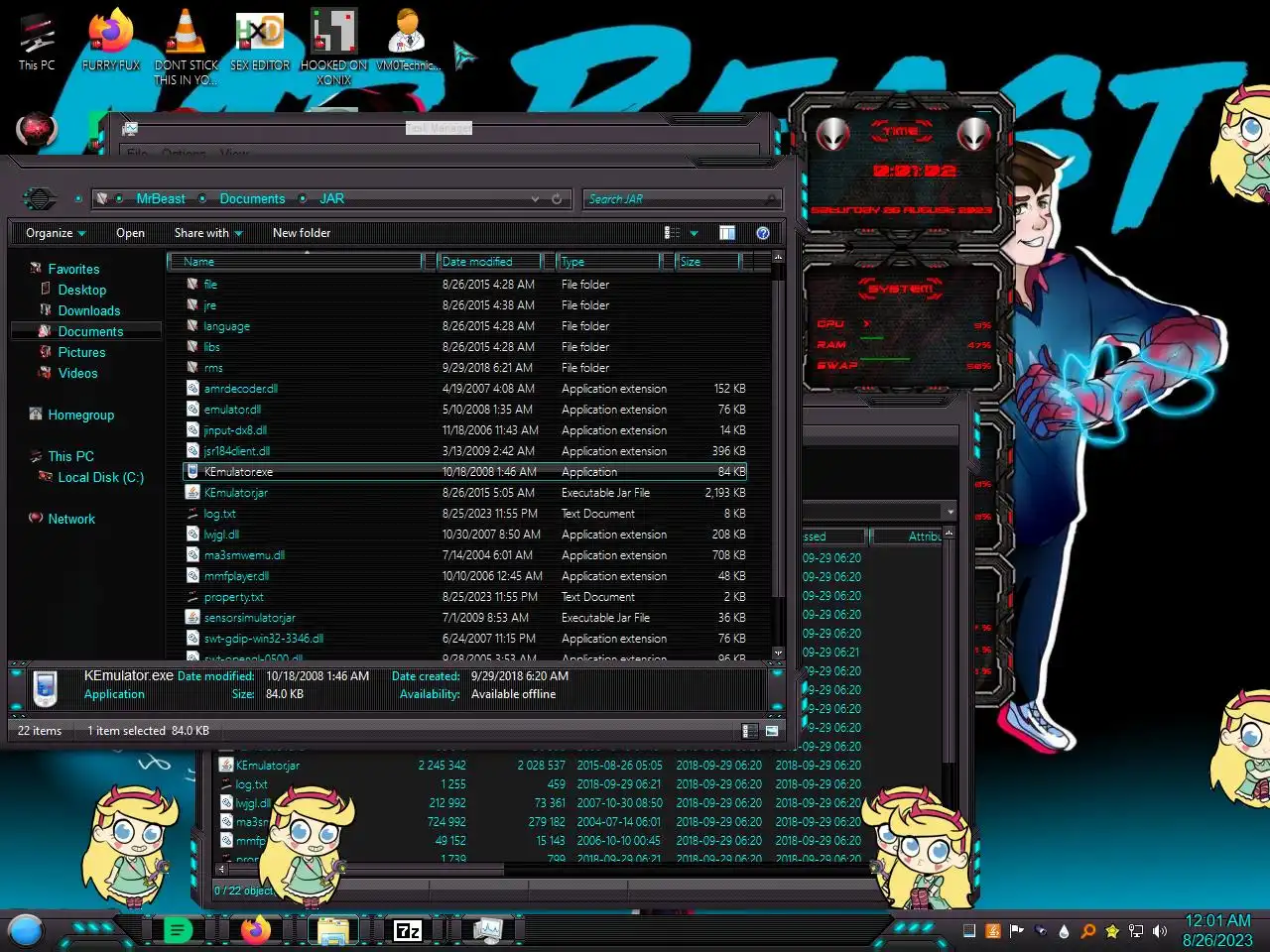Navigate to Documents in address breadcrumb
Screen dimensions: 1270x952
pyautogui.click(x=252, y=199)
